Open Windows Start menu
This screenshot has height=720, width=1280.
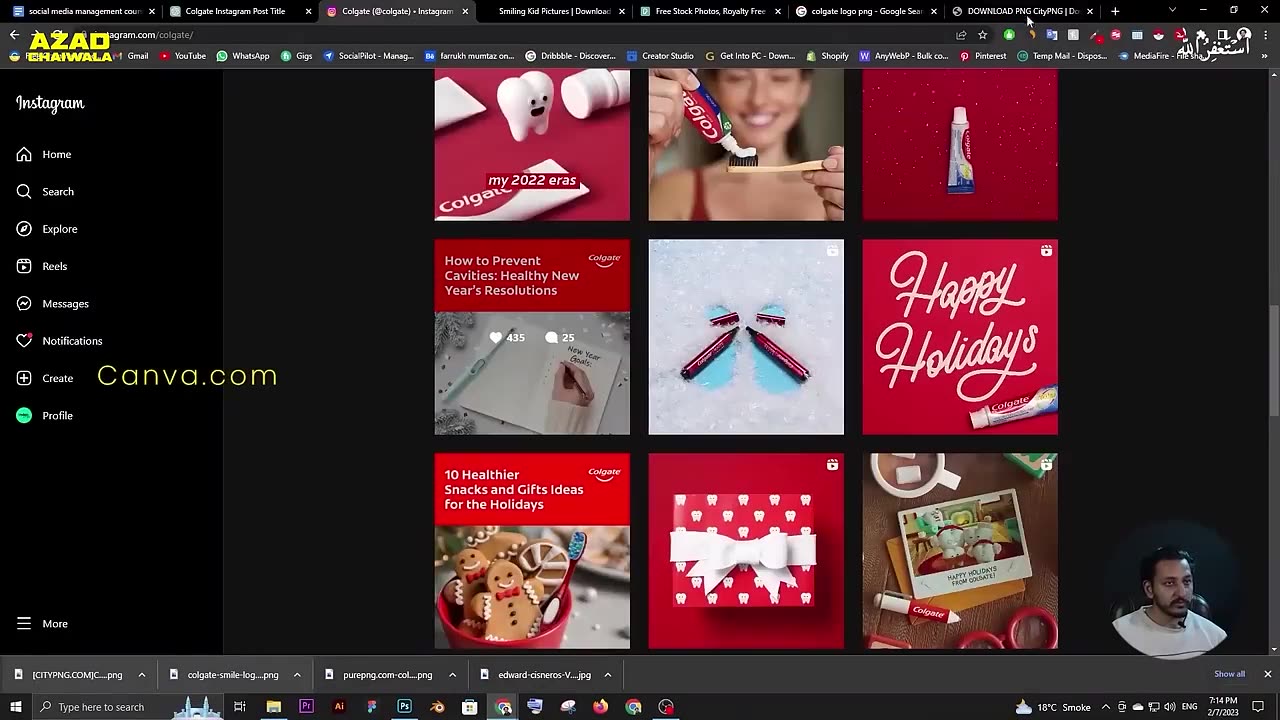[x=16, y=707]
